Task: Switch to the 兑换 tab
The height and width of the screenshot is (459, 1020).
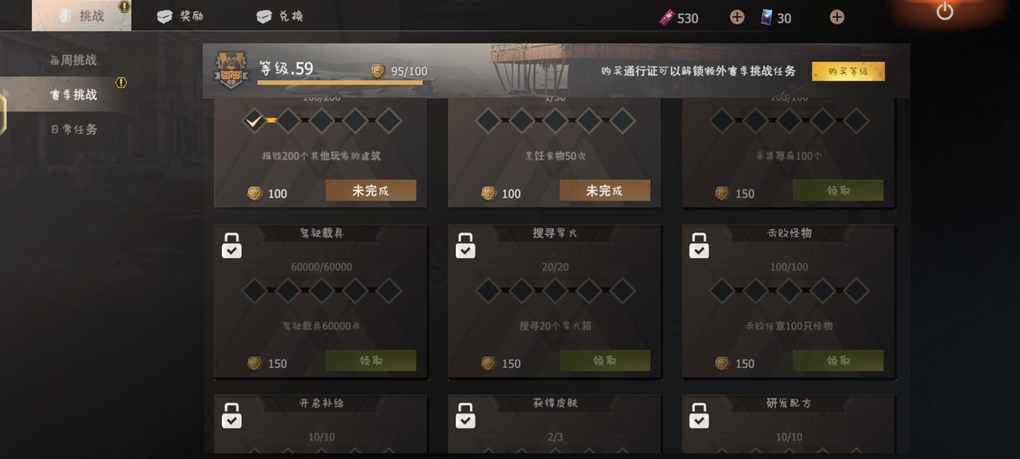Action: [280, 16]
